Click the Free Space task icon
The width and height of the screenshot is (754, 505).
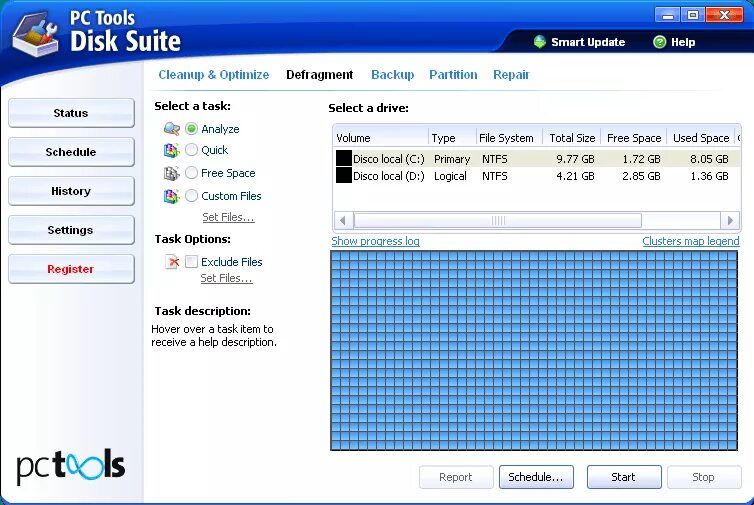point(171,173)
